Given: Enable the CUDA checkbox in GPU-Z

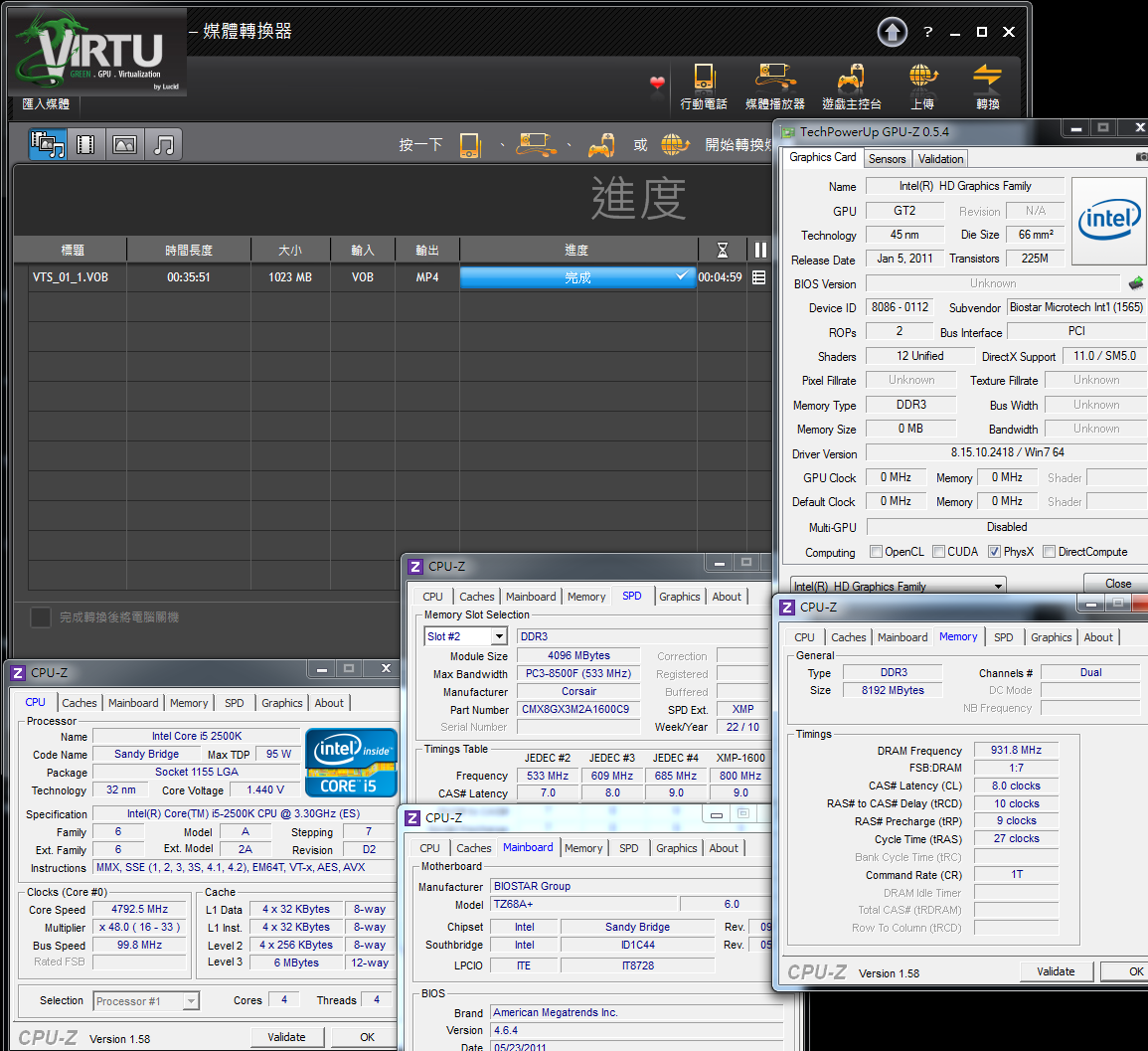Looking at the screenshot, I should point(938,552).
